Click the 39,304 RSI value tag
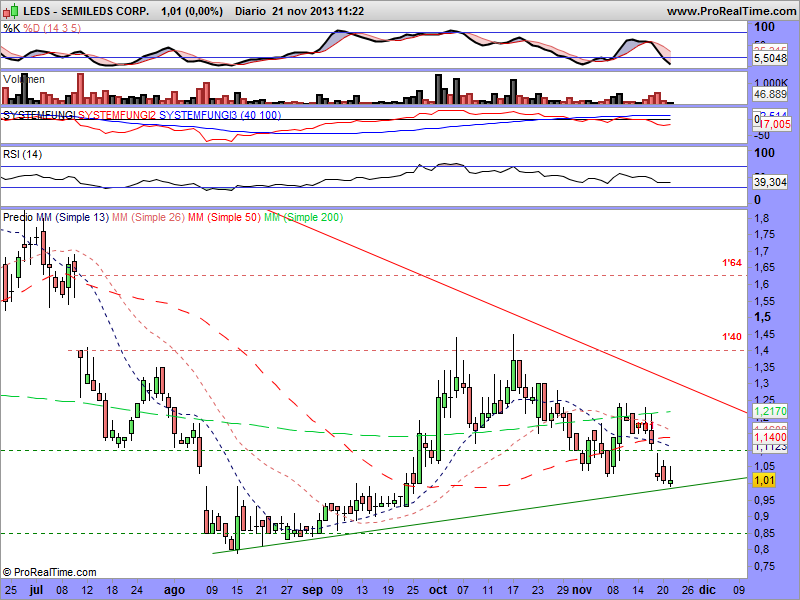 tap(770, 182)
